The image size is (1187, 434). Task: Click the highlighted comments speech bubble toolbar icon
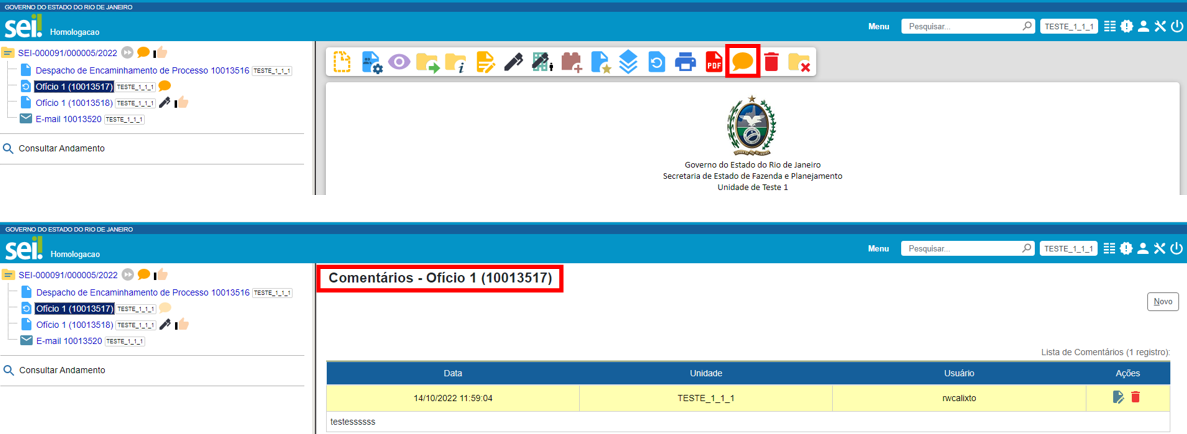[x=742, y=62]
